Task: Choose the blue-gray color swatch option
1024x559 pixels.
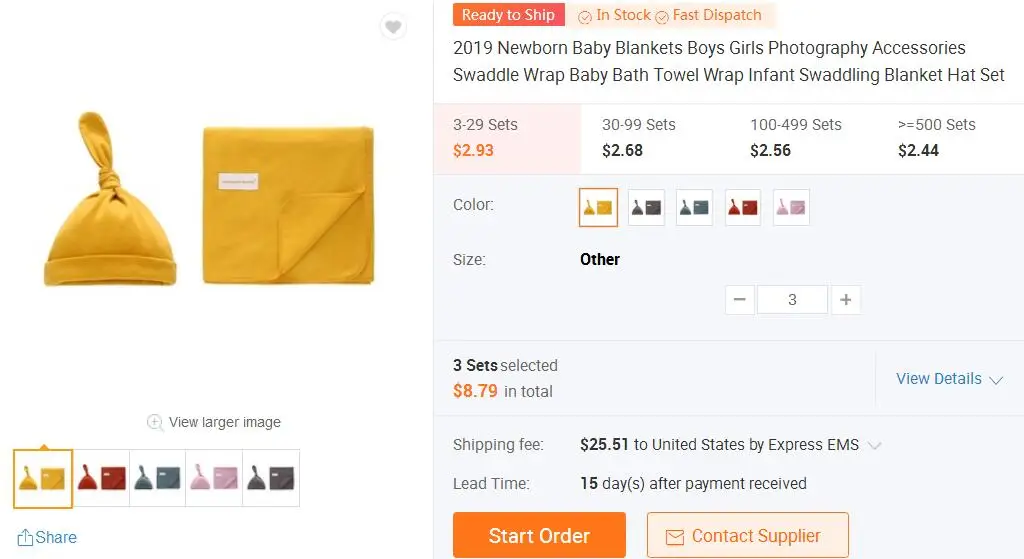Action: 695,207
